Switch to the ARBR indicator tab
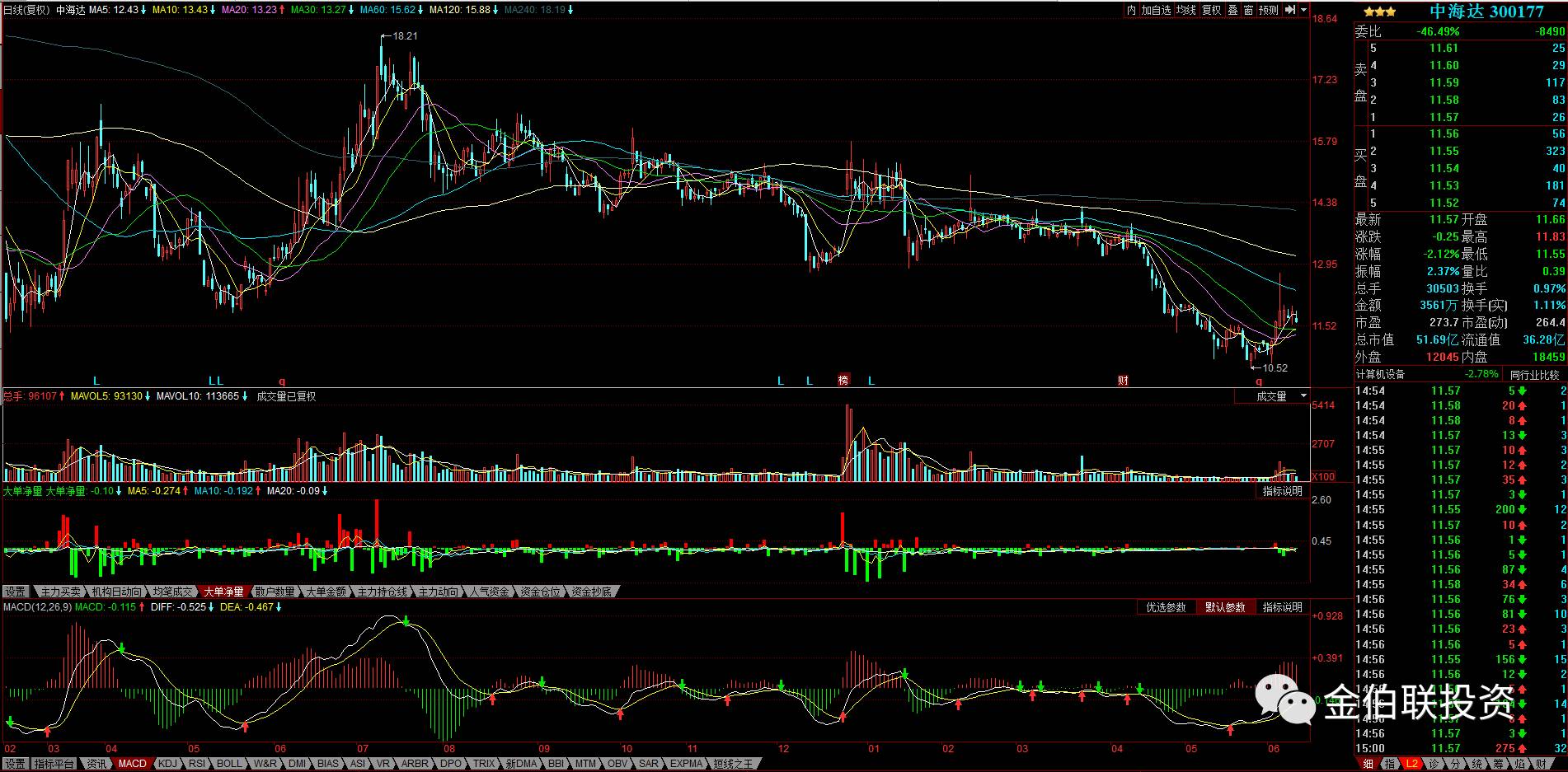Image resolution: width=1568 pixels, height=772 pixels. 415,764
